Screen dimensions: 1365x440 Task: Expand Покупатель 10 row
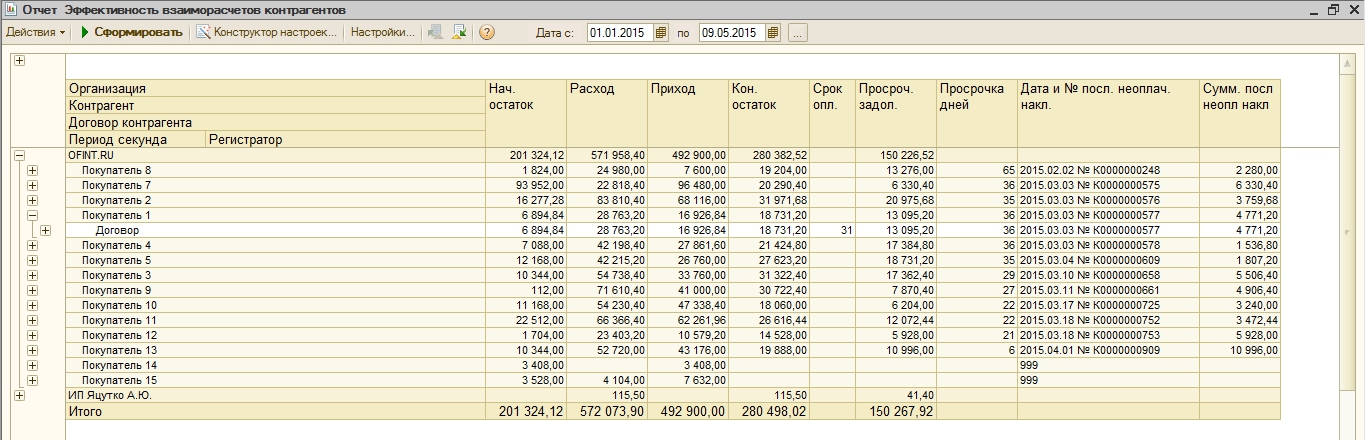[x=32, y=305]
